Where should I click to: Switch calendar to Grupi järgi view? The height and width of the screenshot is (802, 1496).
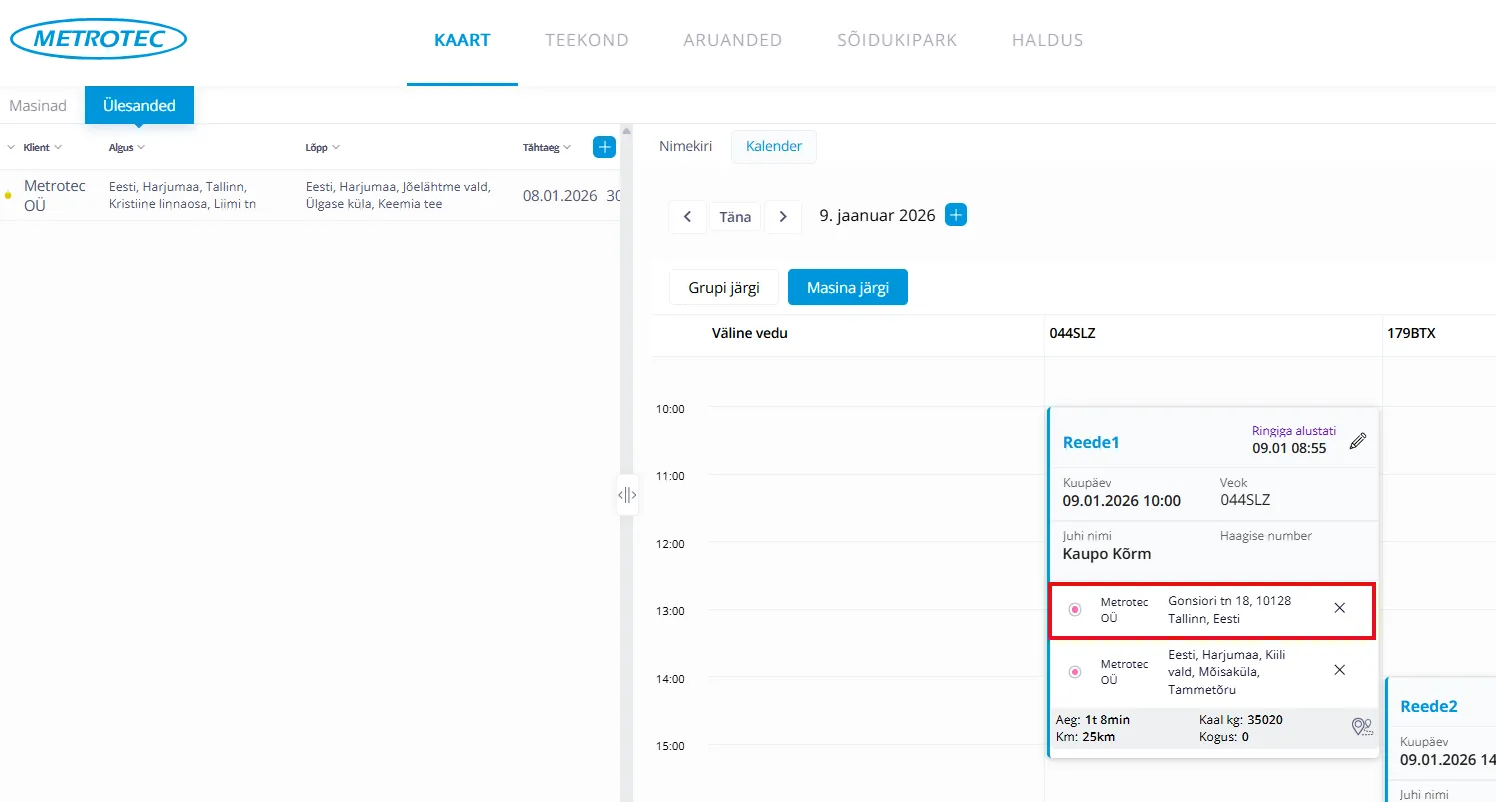[x=723, y=287]
